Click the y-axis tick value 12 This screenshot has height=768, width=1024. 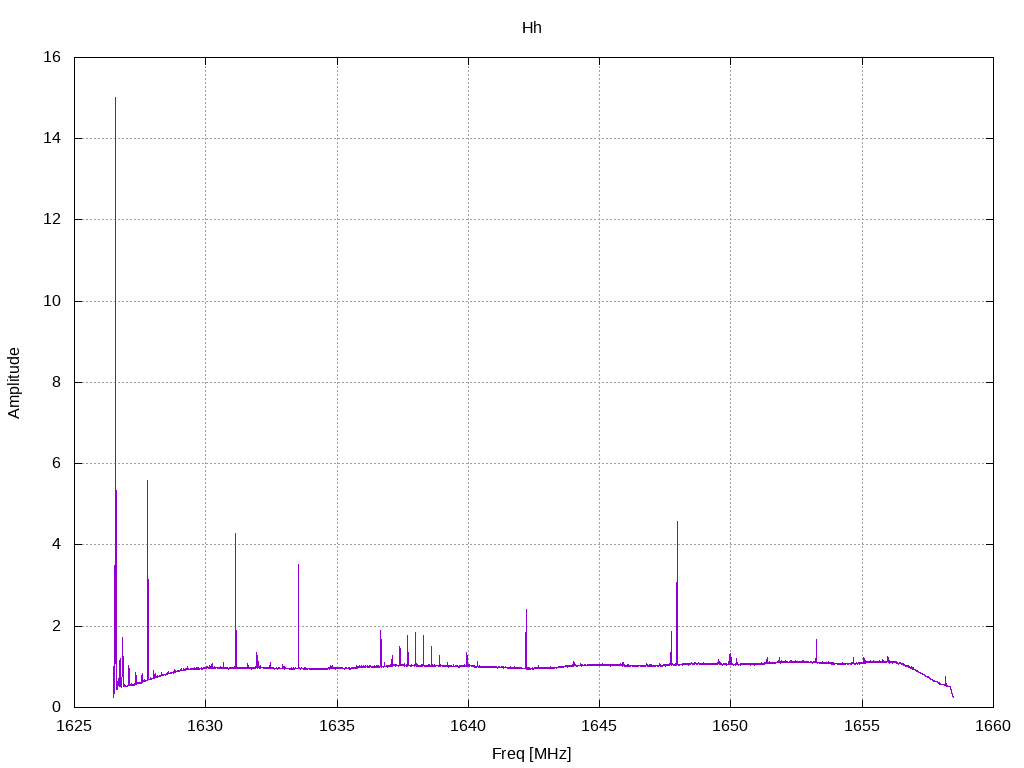pyautogui.click(x=52, y=219)
